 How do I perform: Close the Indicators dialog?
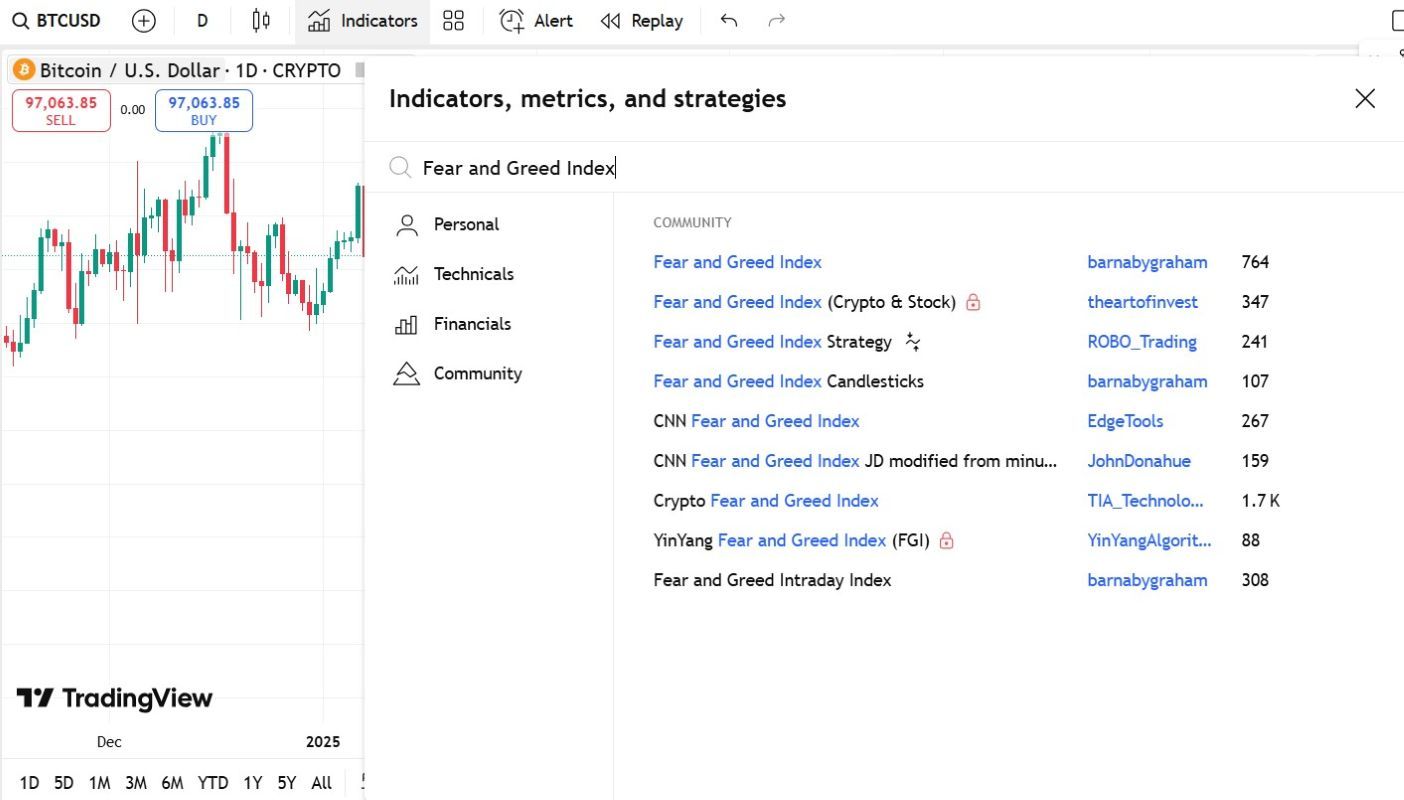[1365, 98]
